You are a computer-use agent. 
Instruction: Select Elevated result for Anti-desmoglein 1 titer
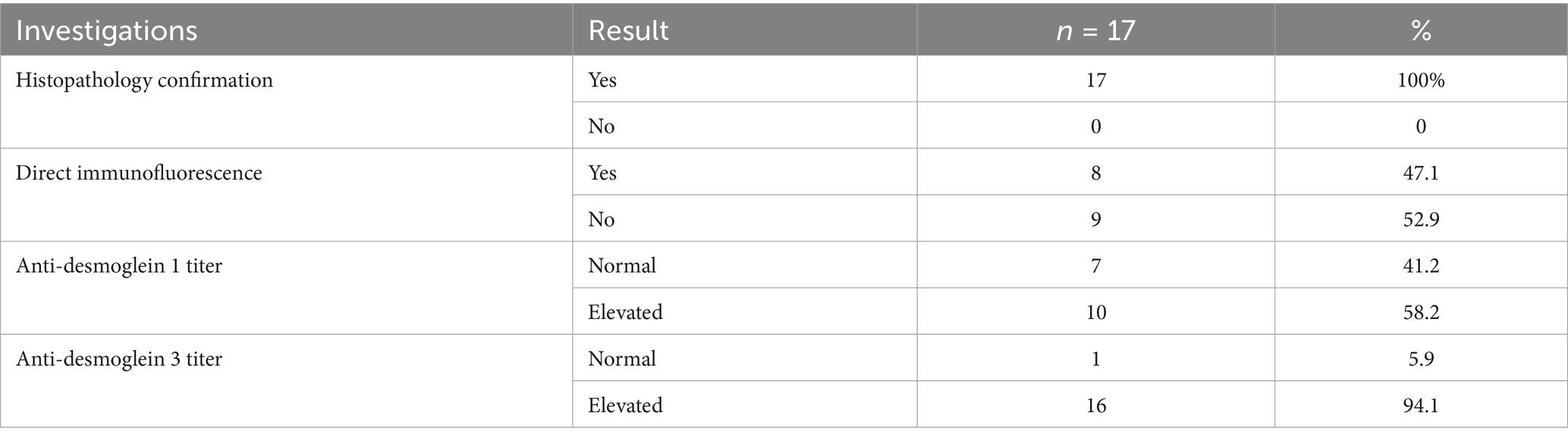tap(625, 312)
